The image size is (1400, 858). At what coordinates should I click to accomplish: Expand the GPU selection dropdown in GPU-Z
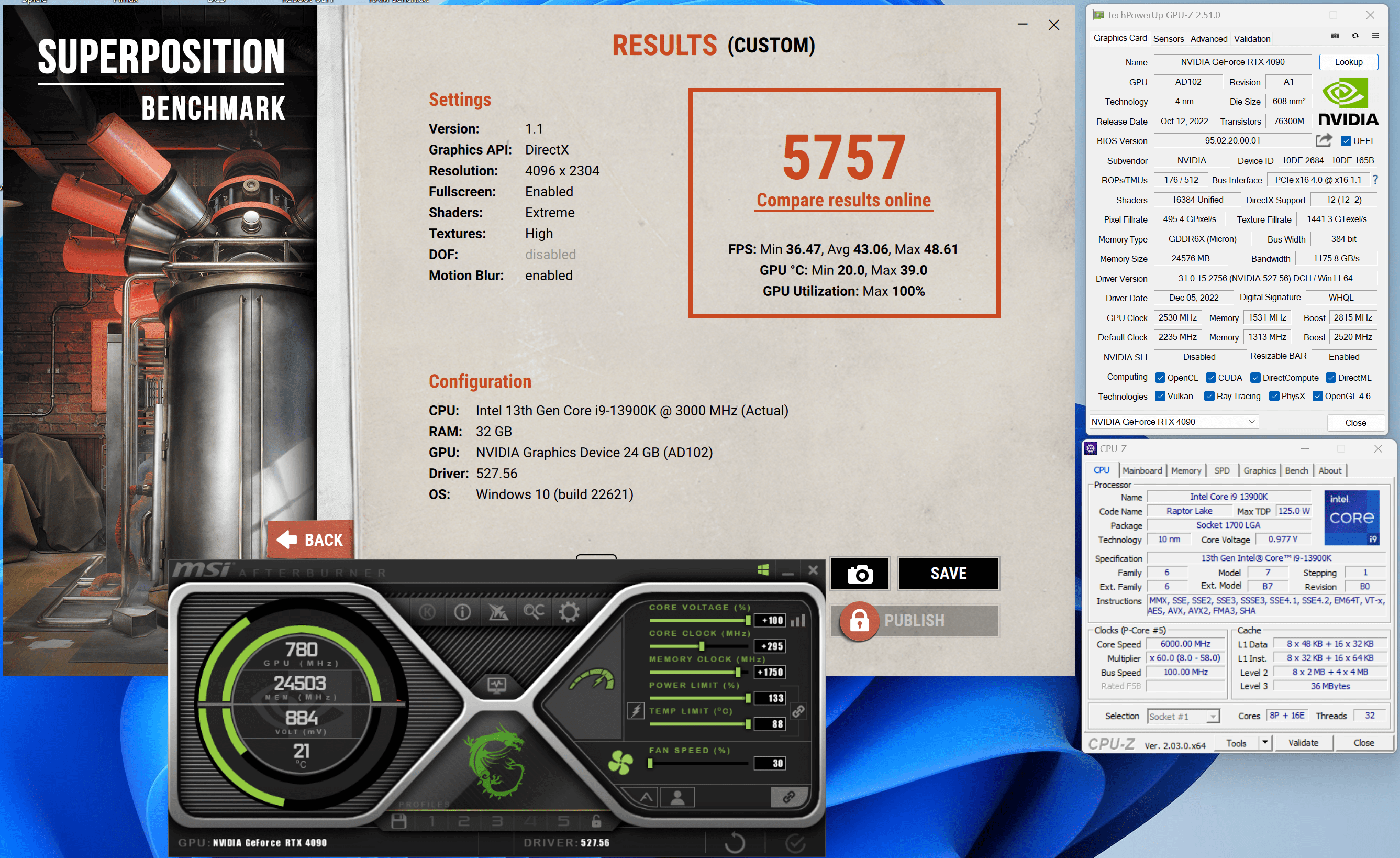coord(1252,421)
